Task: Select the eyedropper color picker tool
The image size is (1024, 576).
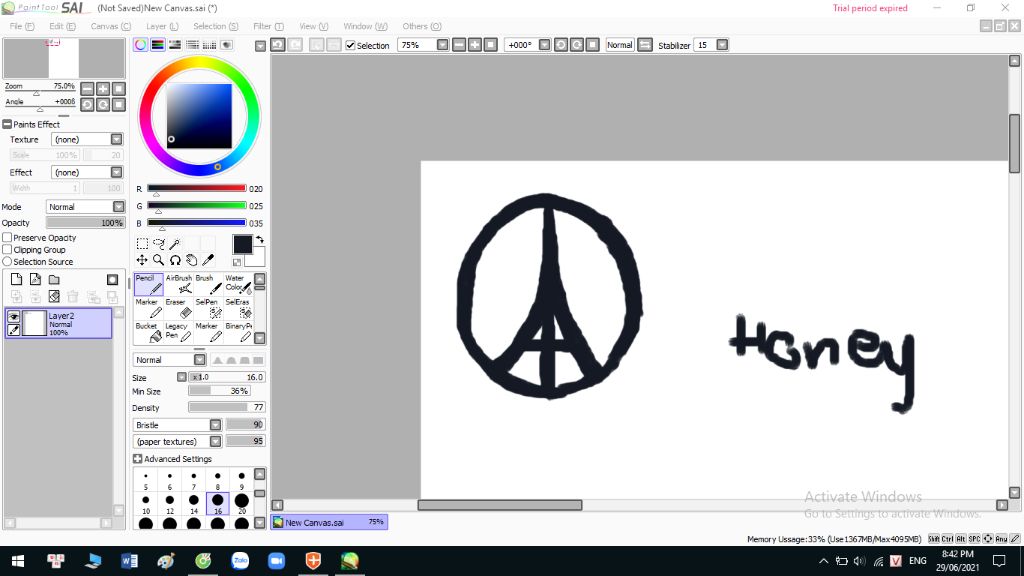Action: pyautogui.click(x=208, y=260)
